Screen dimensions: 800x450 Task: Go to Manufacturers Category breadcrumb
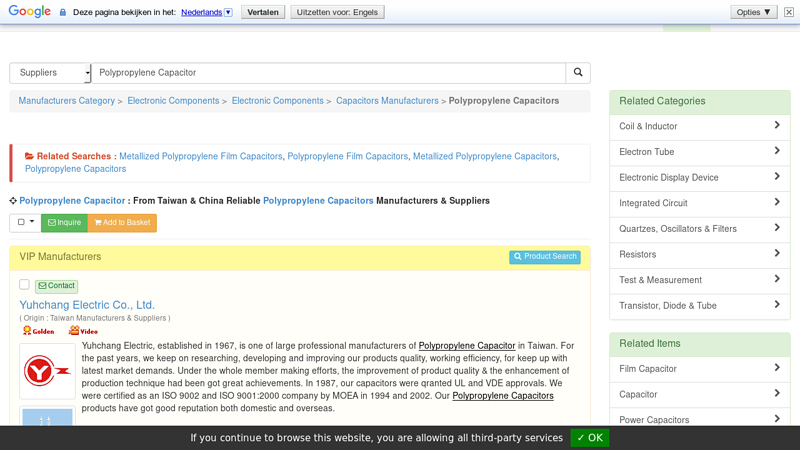click(x=66, y=101)
